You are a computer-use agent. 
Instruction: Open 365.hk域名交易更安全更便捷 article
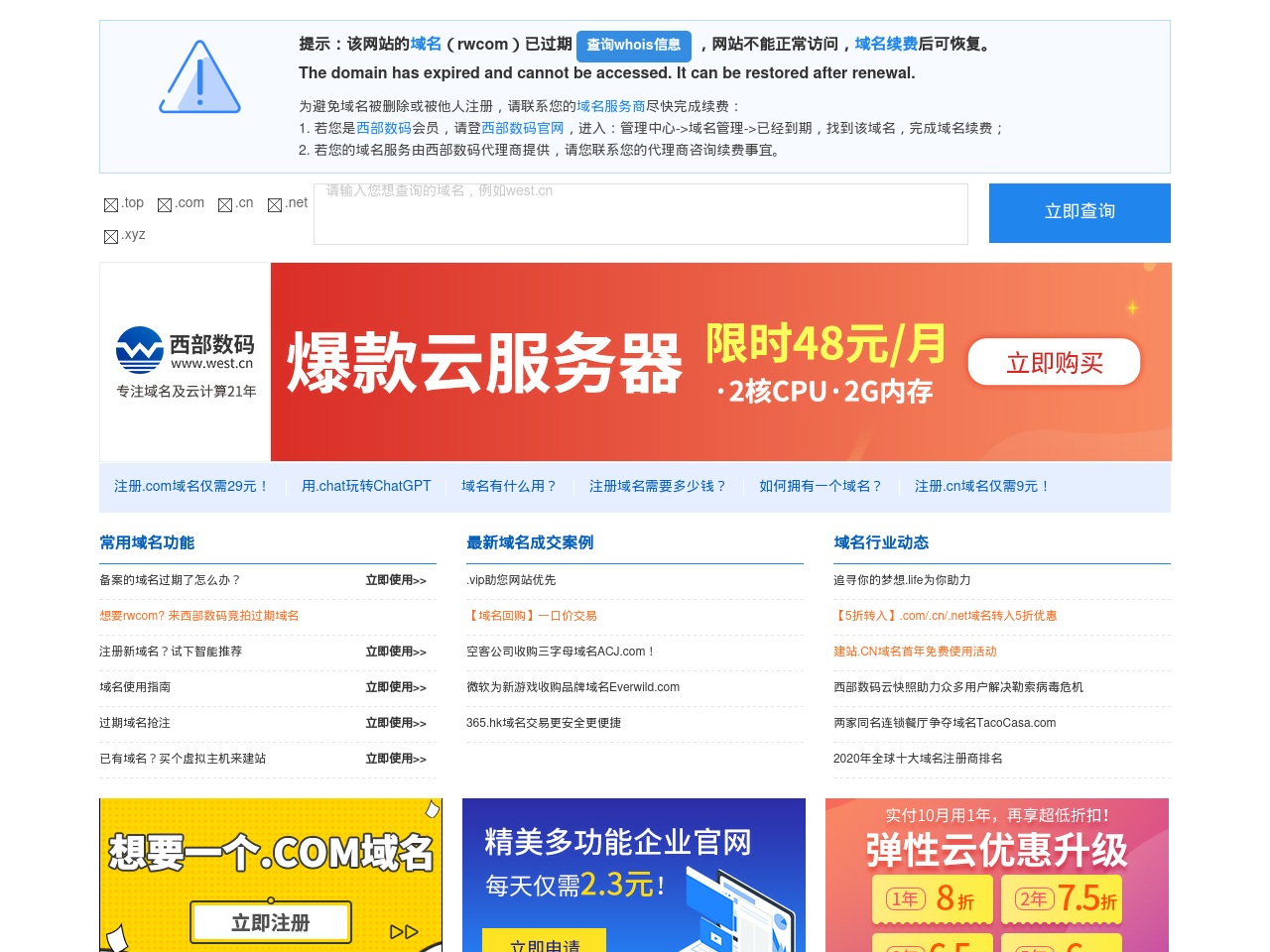[544, 723]
